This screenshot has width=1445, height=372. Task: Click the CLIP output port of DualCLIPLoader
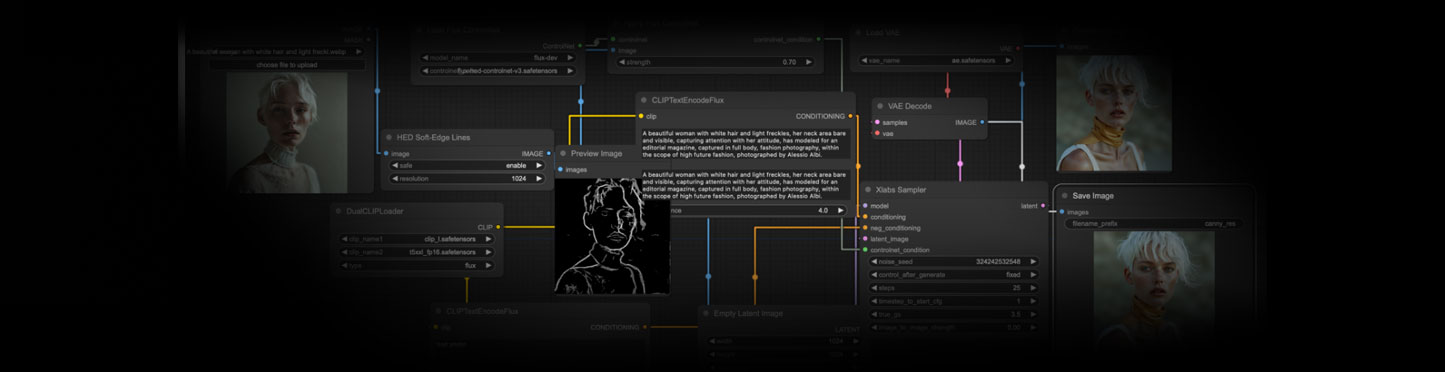[498, 227]
